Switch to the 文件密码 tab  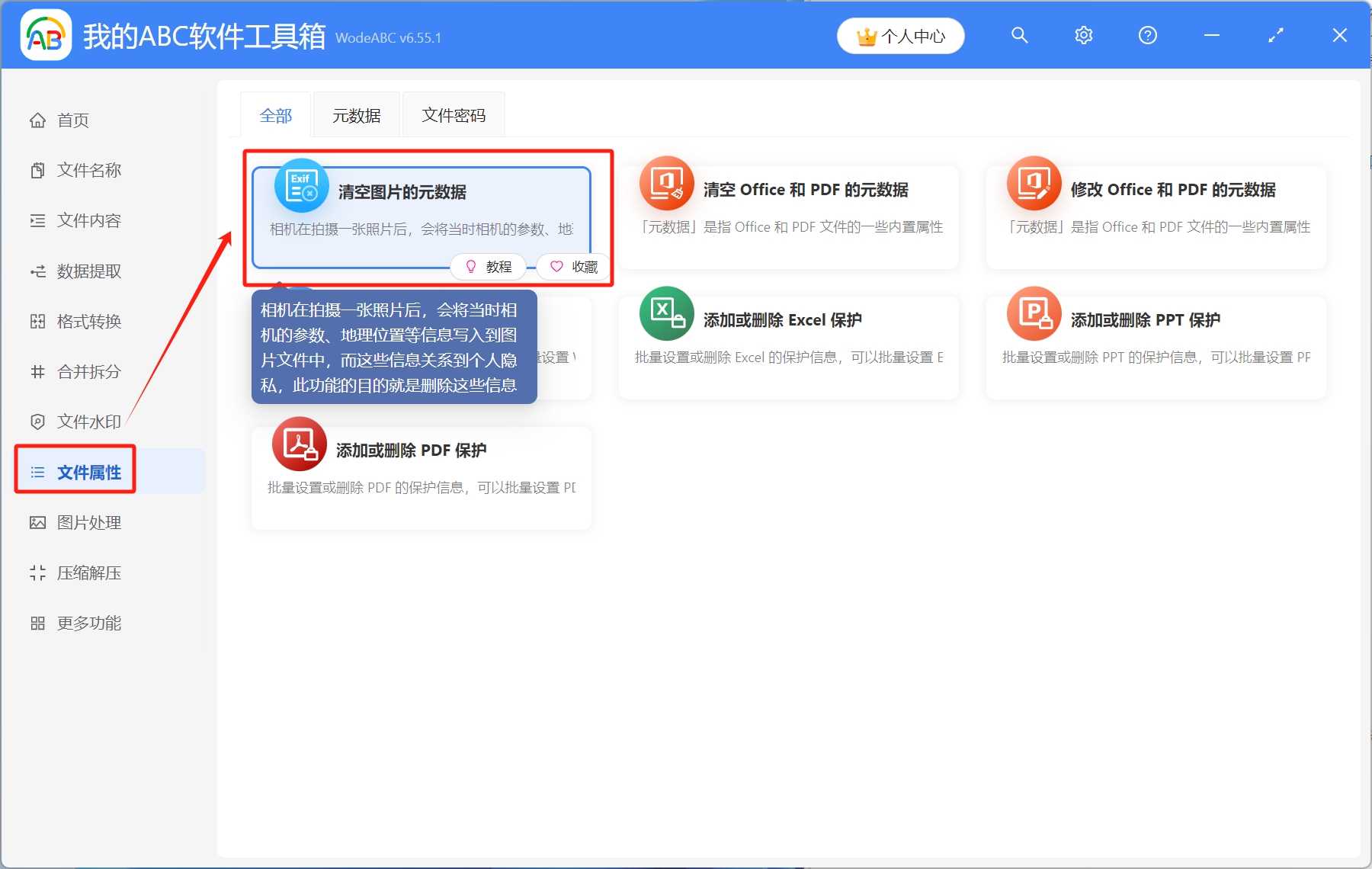(454, 114)
